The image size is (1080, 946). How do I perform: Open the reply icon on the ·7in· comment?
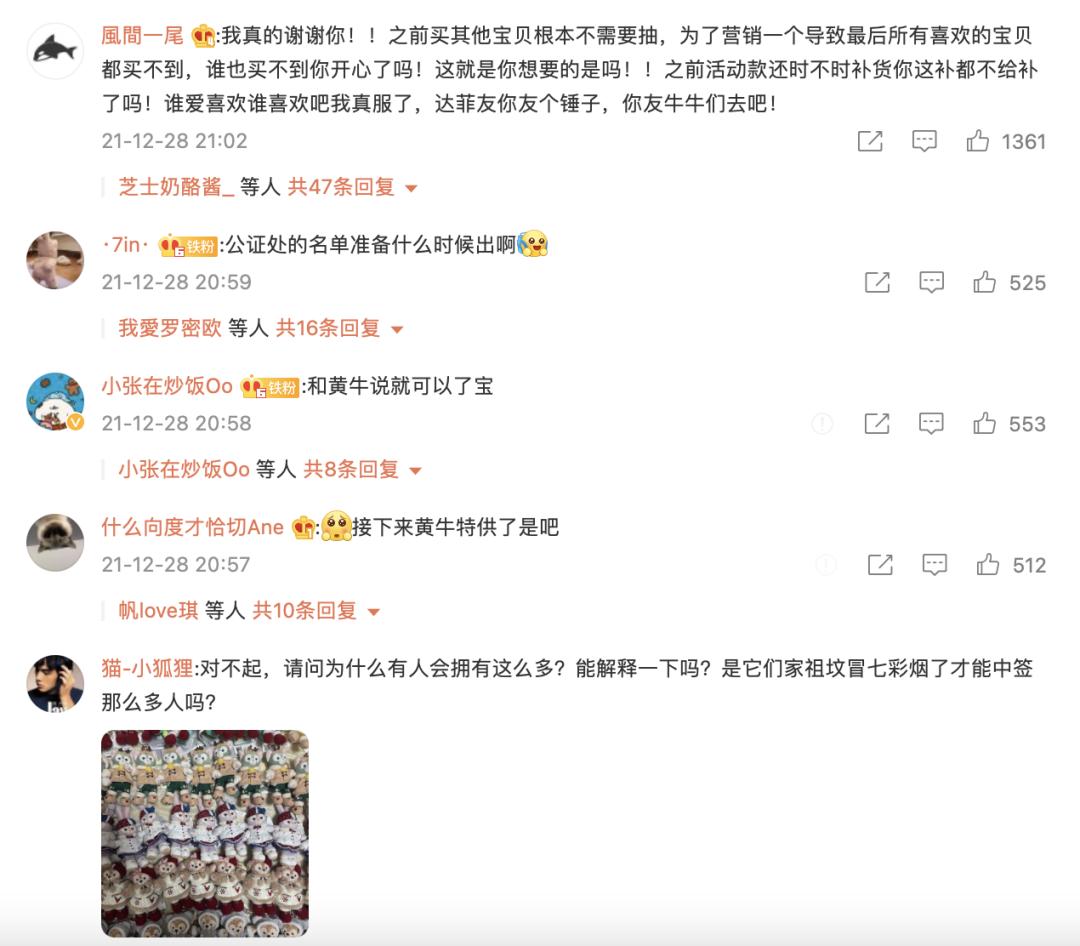pos(931,282)
